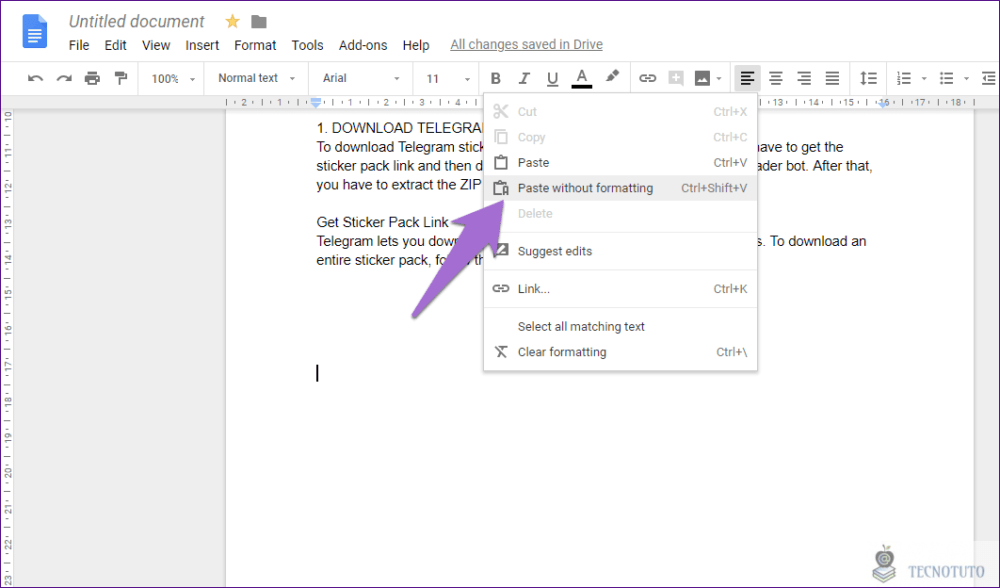Click the Redo arrow
This screenshot has height=588, width=1000.
tap(64, 78)
